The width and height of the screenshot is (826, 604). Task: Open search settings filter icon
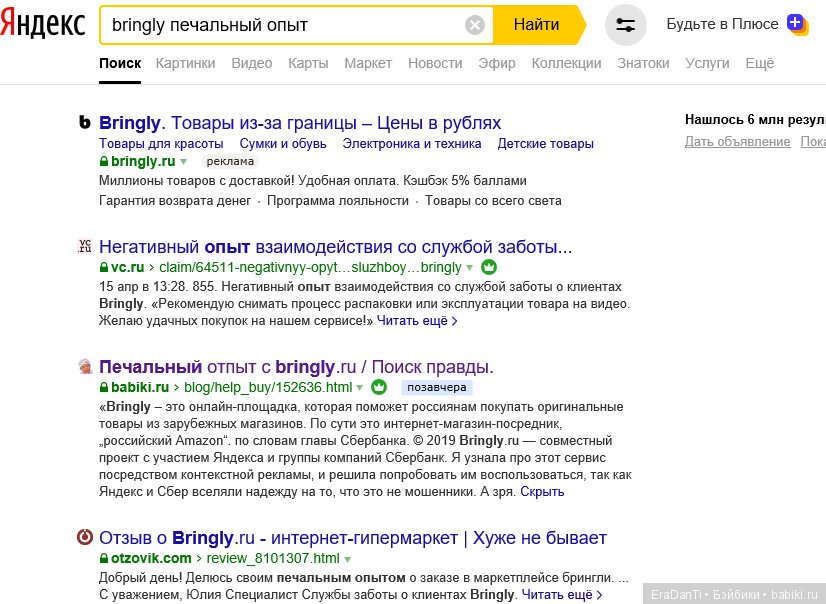[626, 25]
